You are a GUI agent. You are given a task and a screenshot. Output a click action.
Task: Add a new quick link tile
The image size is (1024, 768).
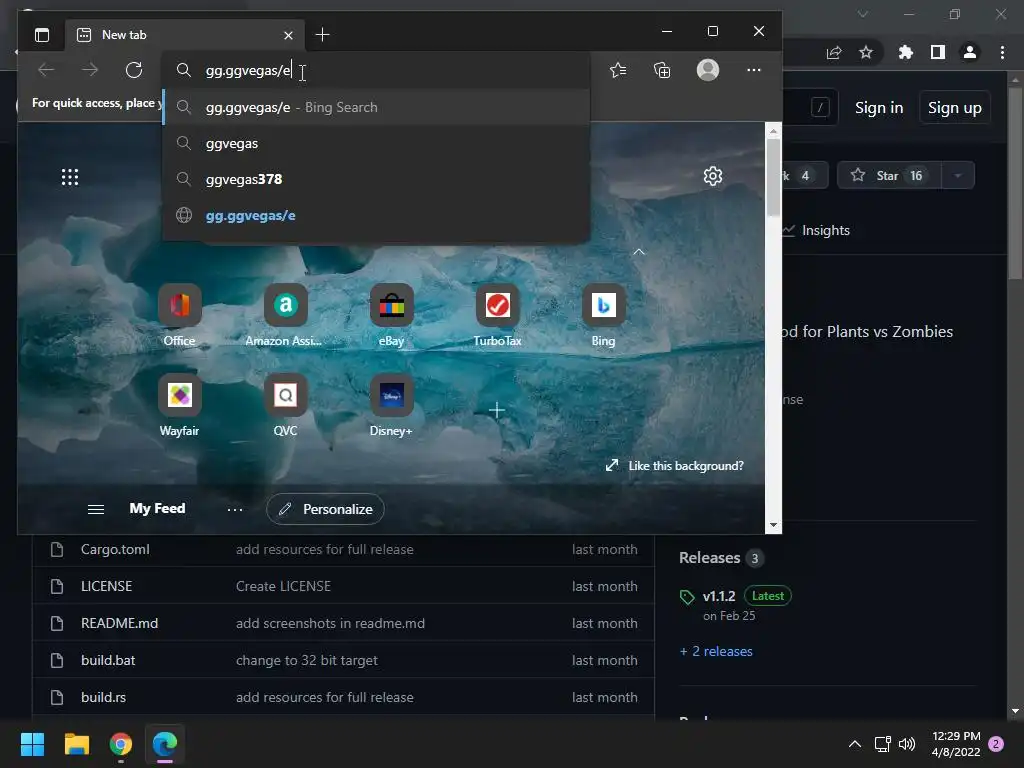(x=497, y=410)
